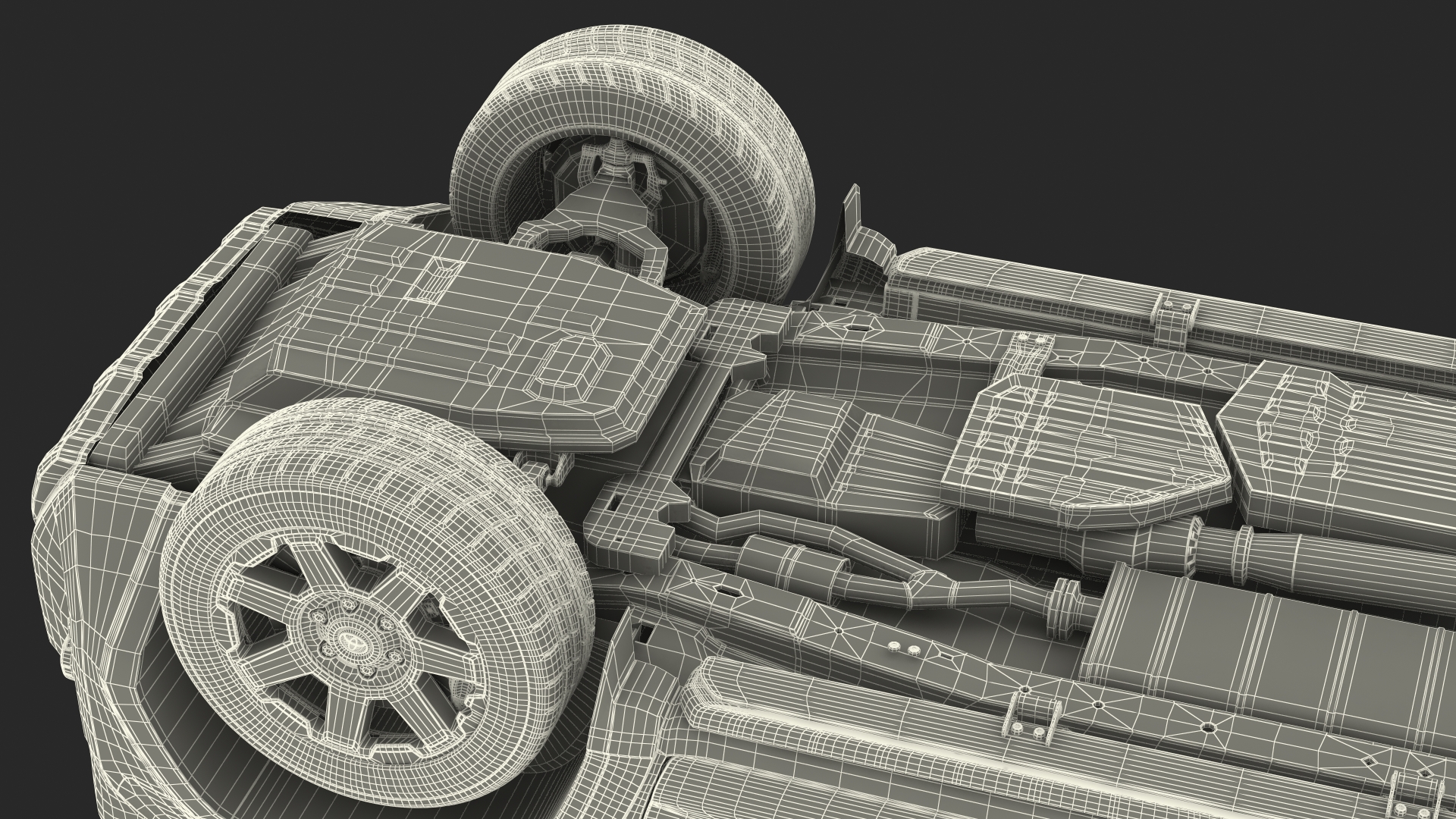Click the mud flap behind the far wheel
Screen dimensions: 1456x819
853,220
